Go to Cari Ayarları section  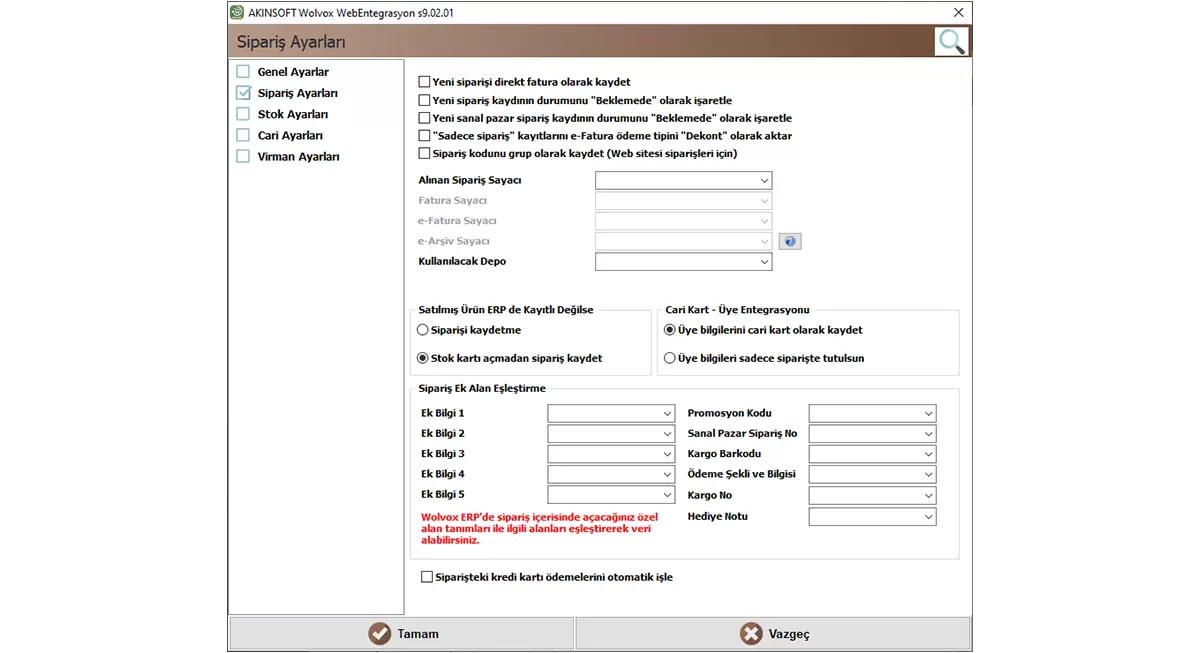(x=289, y=135)
